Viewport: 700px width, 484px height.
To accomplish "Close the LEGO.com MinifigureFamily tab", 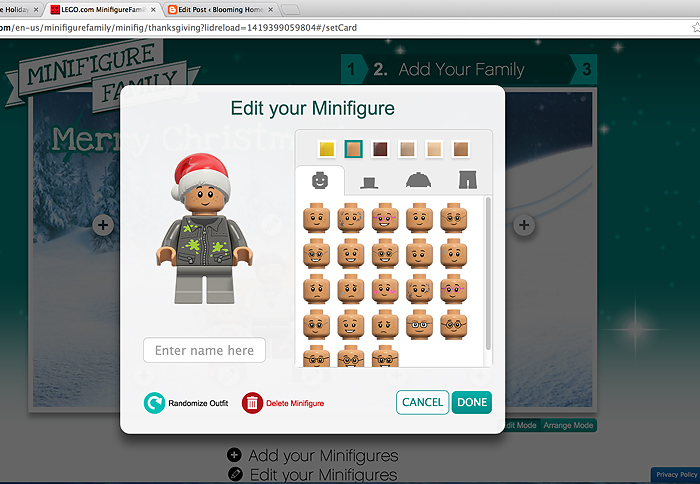I will coord(154,9).
